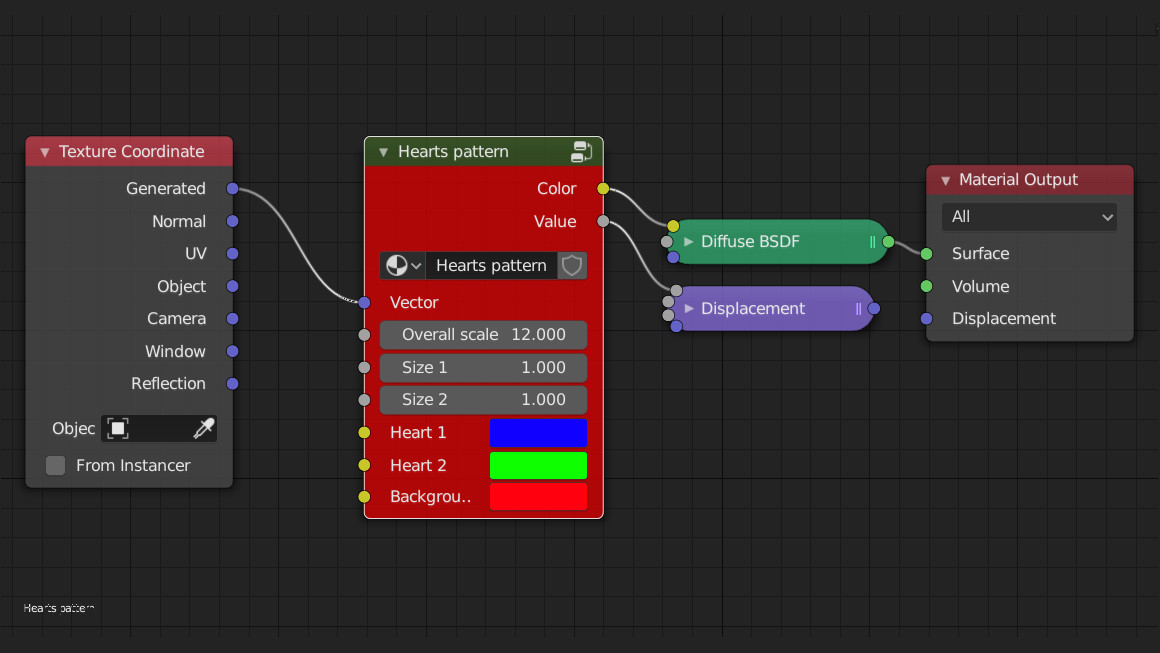Click the yellow Color output socket
1160x653 pixels.
(601, 188)
